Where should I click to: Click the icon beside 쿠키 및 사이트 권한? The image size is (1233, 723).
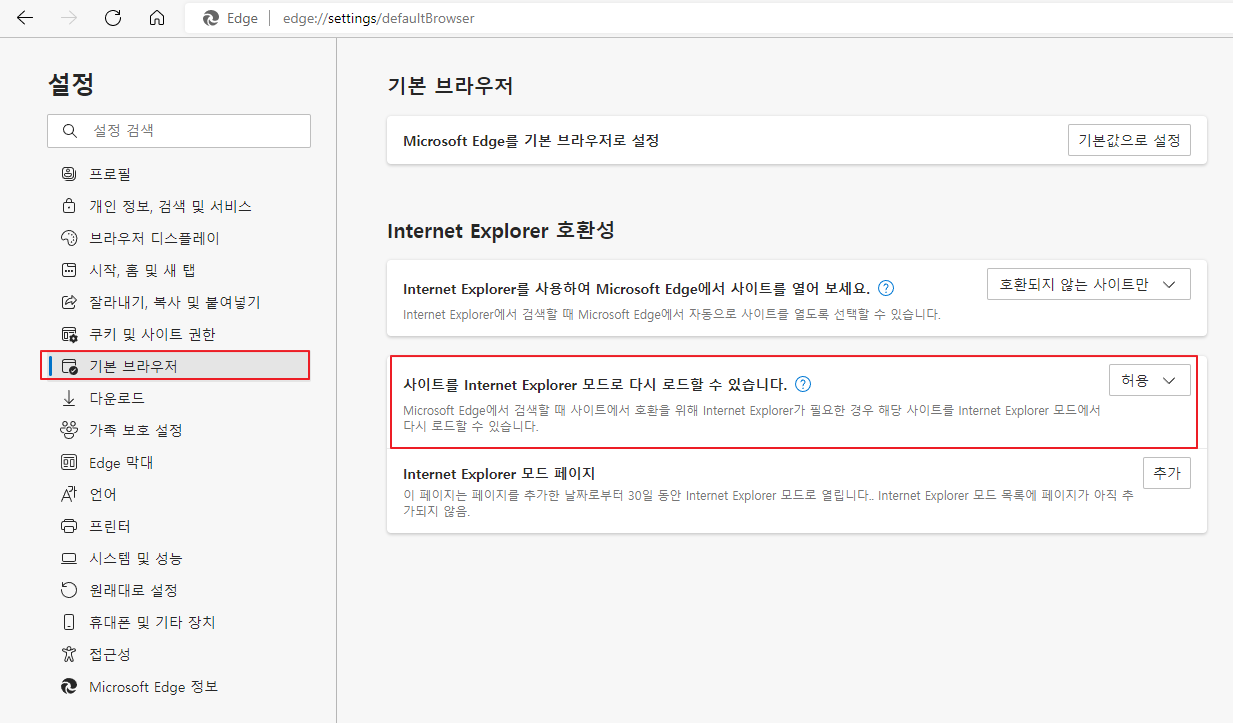pyautogui.click(x=69, y=334)
